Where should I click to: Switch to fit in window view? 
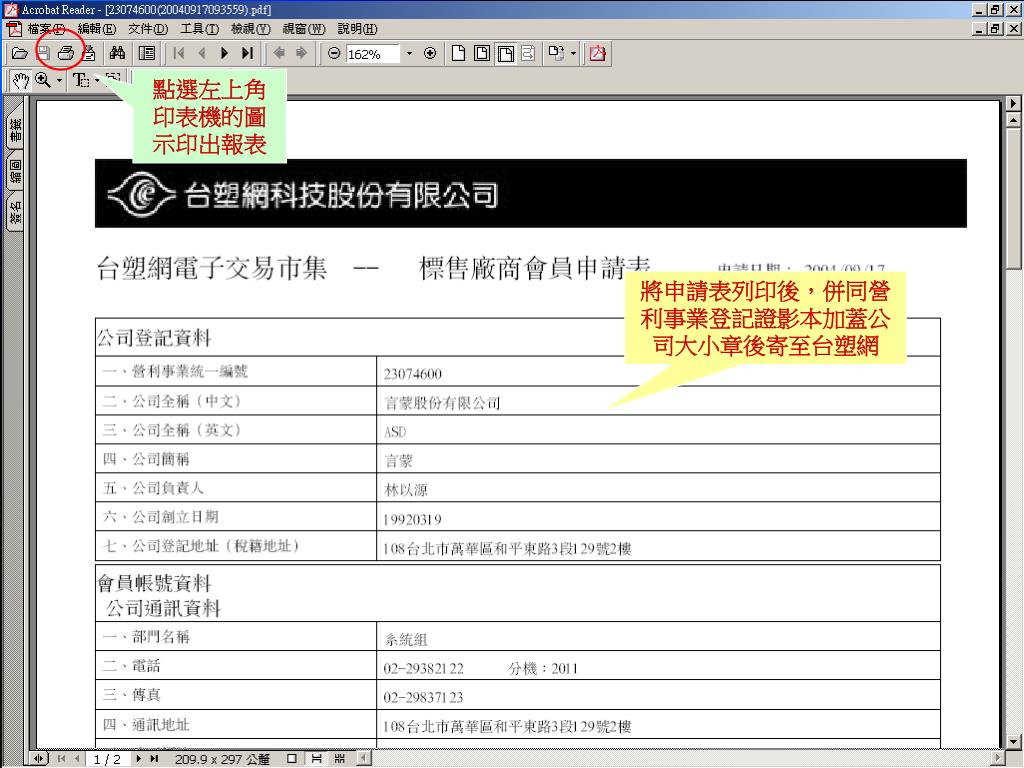[x=482, y=54]
